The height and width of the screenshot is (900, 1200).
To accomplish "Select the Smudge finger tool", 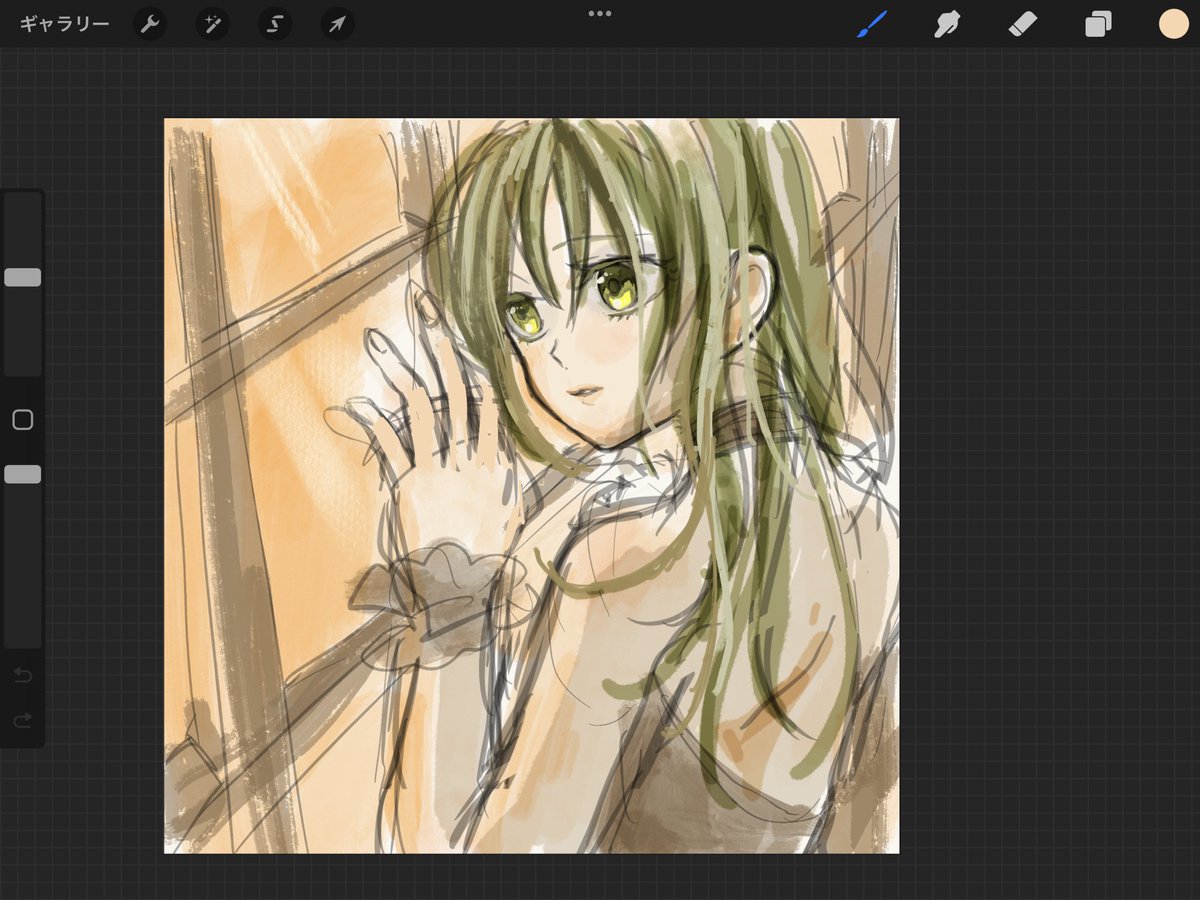I will [946, 24].
